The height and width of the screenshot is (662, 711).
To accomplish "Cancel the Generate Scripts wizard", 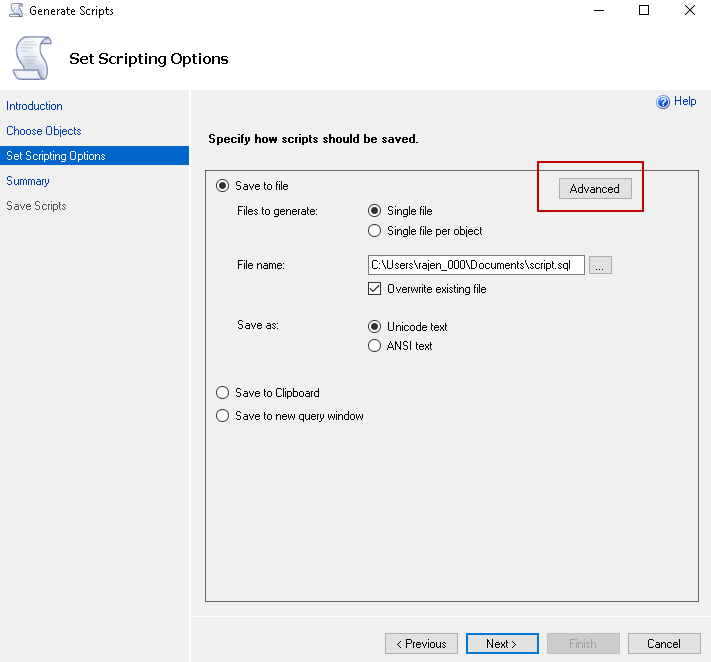I will coord(664,644).
